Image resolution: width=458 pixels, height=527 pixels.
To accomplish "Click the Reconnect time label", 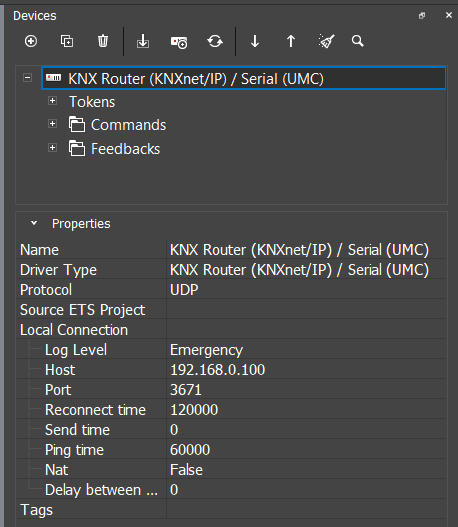I will click(x=95, y=410).
